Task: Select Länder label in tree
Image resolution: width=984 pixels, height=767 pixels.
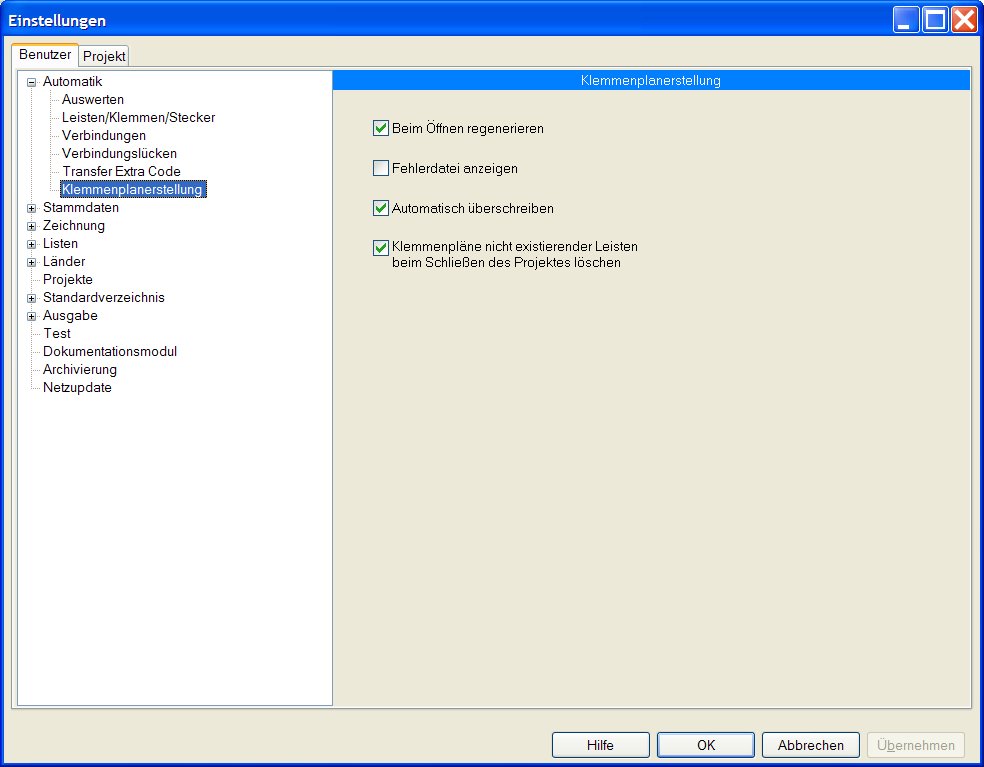Action: pyautogui.click(x=64, y=262)
